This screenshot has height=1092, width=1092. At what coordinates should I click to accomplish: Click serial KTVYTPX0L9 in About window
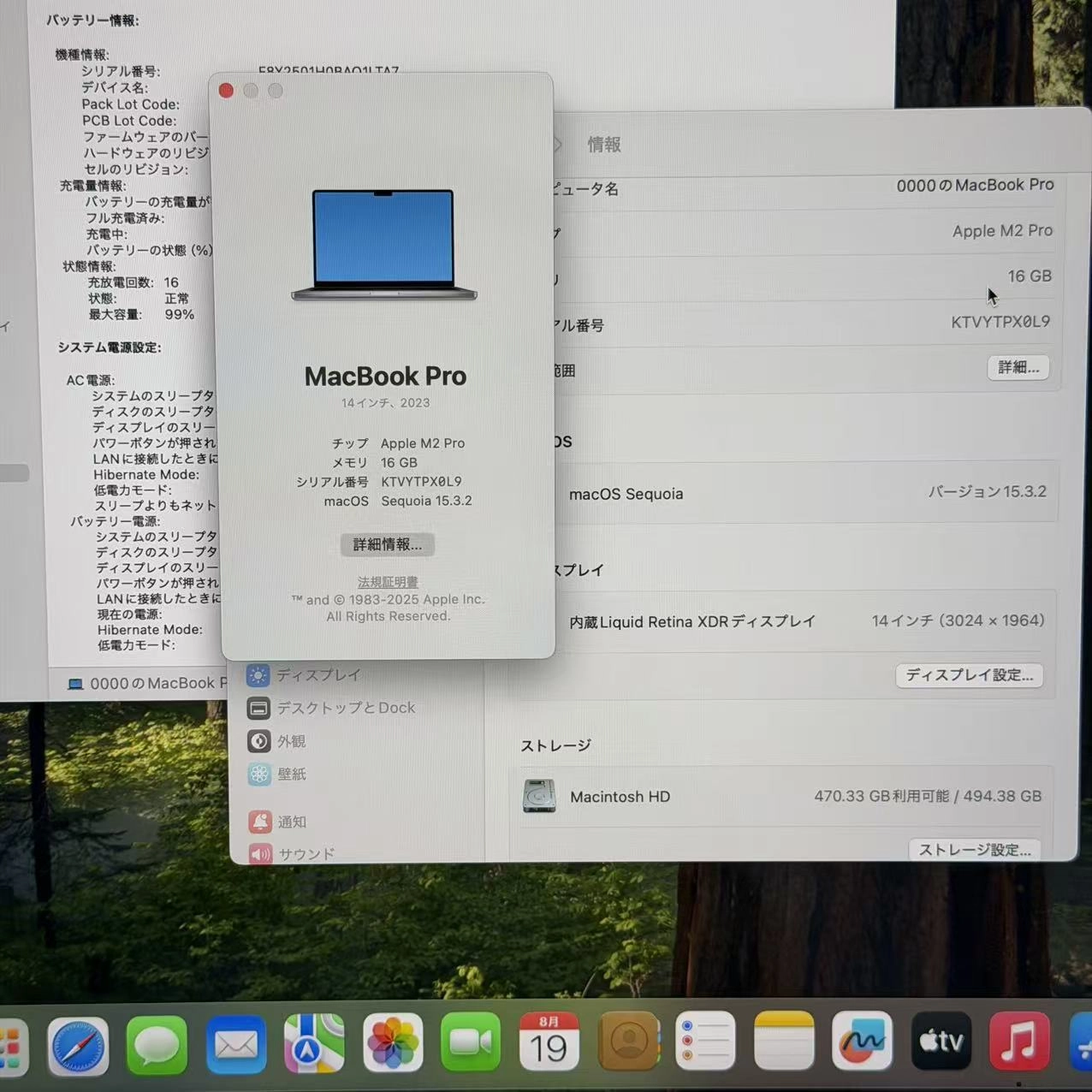(421, 481)
